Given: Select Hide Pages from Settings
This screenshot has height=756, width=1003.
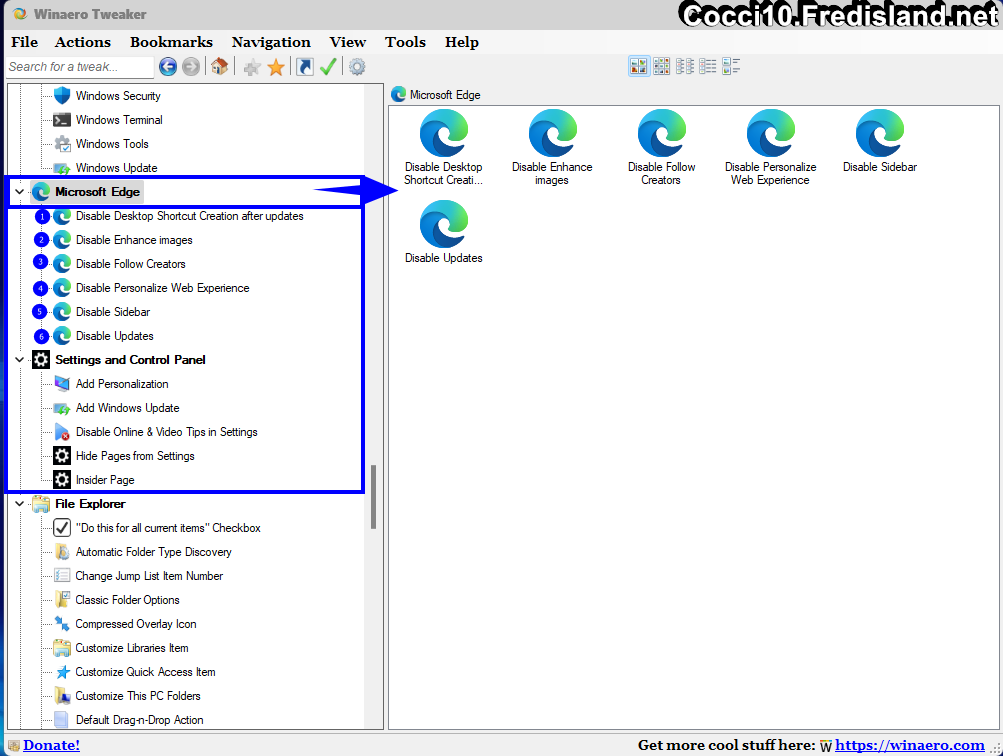Looking at the screenshot, I should point(135,456).
